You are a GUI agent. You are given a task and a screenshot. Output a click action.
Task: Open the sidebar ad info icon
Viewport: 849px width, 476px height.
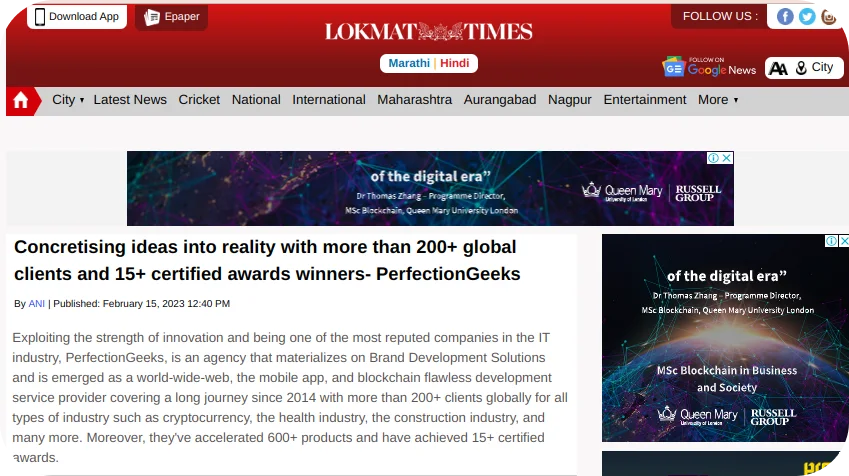click(831, 241)
